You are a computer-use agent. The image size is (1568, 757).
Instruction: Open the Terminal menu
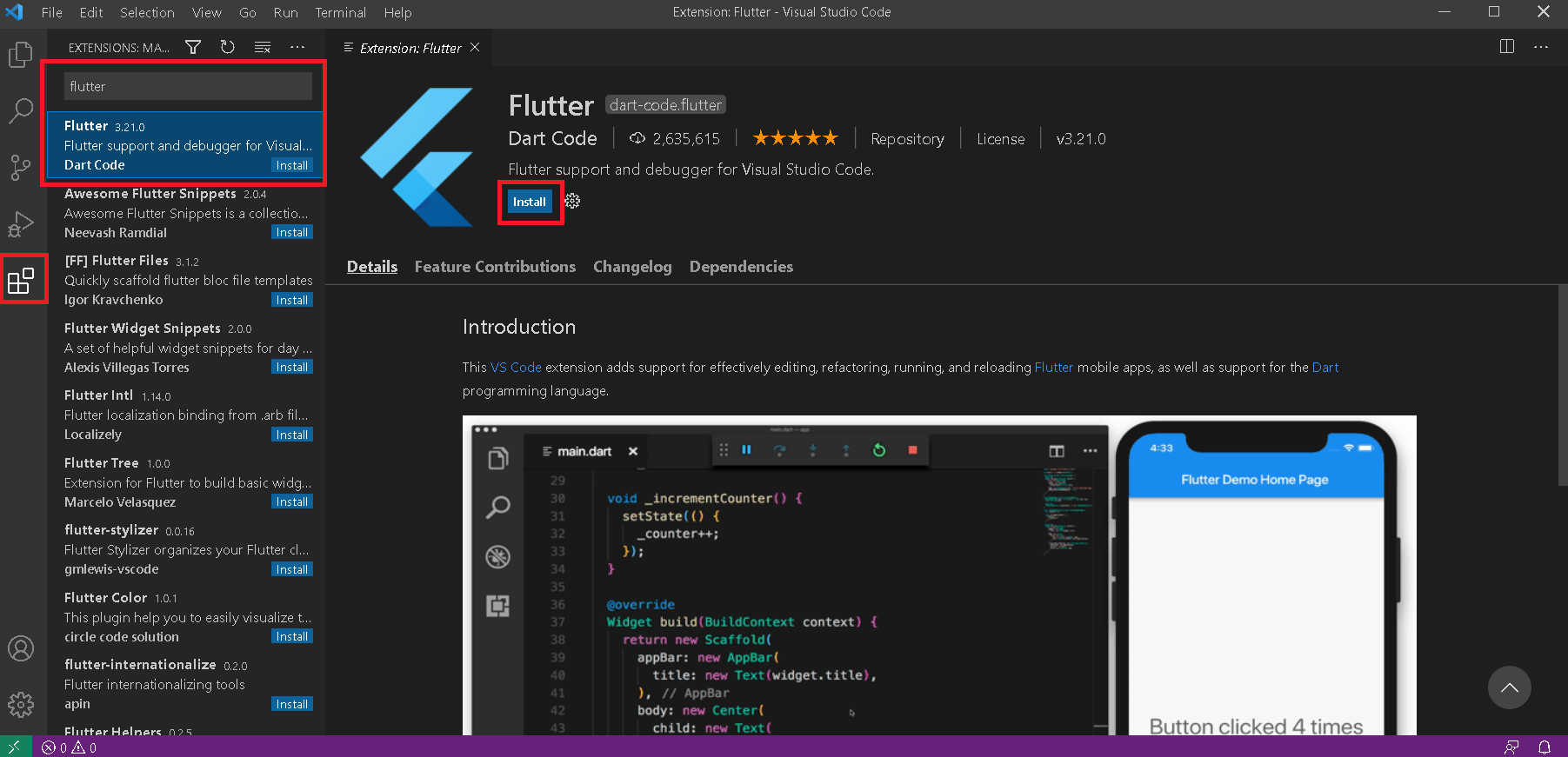(x=340, y=12)
